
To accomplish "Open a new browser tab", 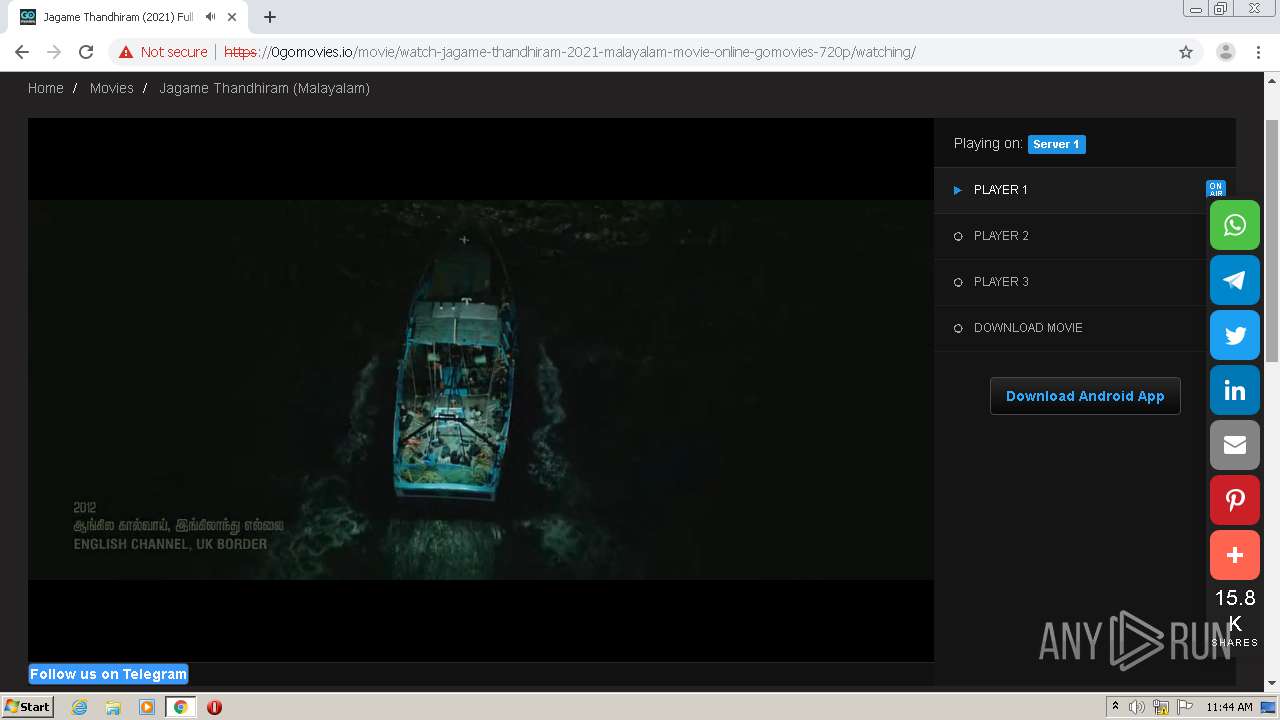I will pyautogui.click(x=270, y=17).
